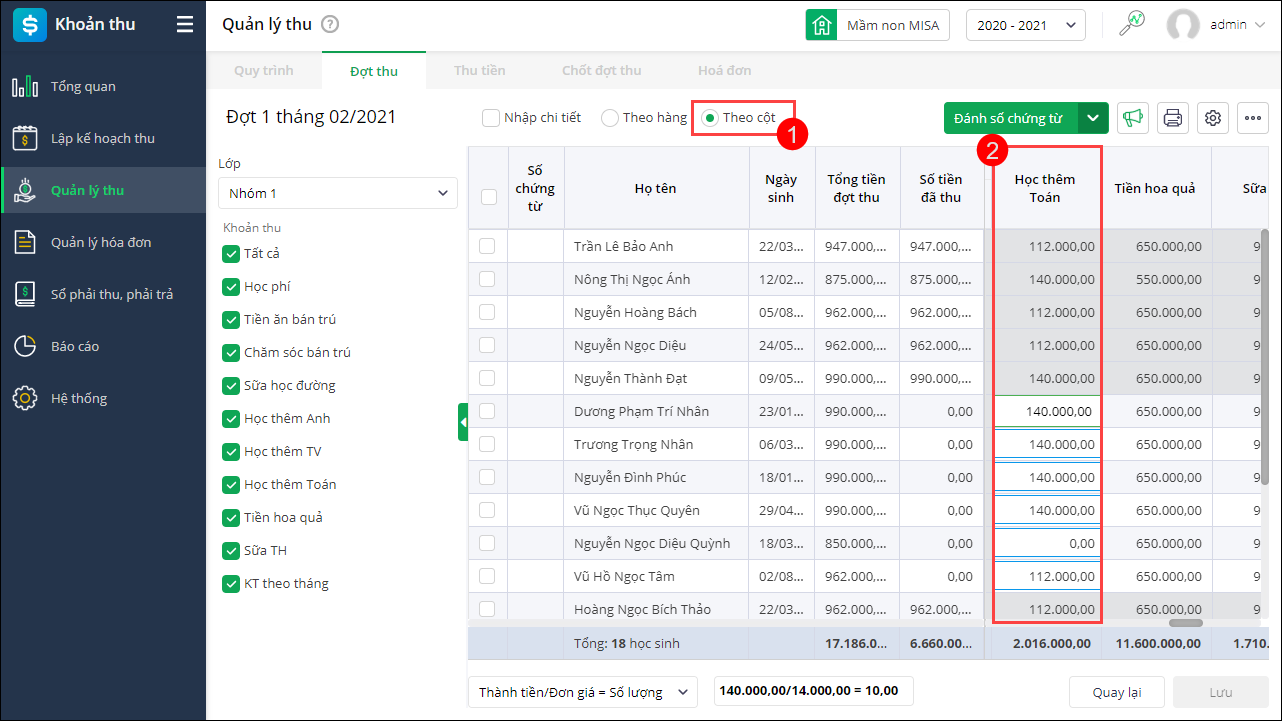
Task: Select the Theo hàng radio option
Action: pos(610,118)
